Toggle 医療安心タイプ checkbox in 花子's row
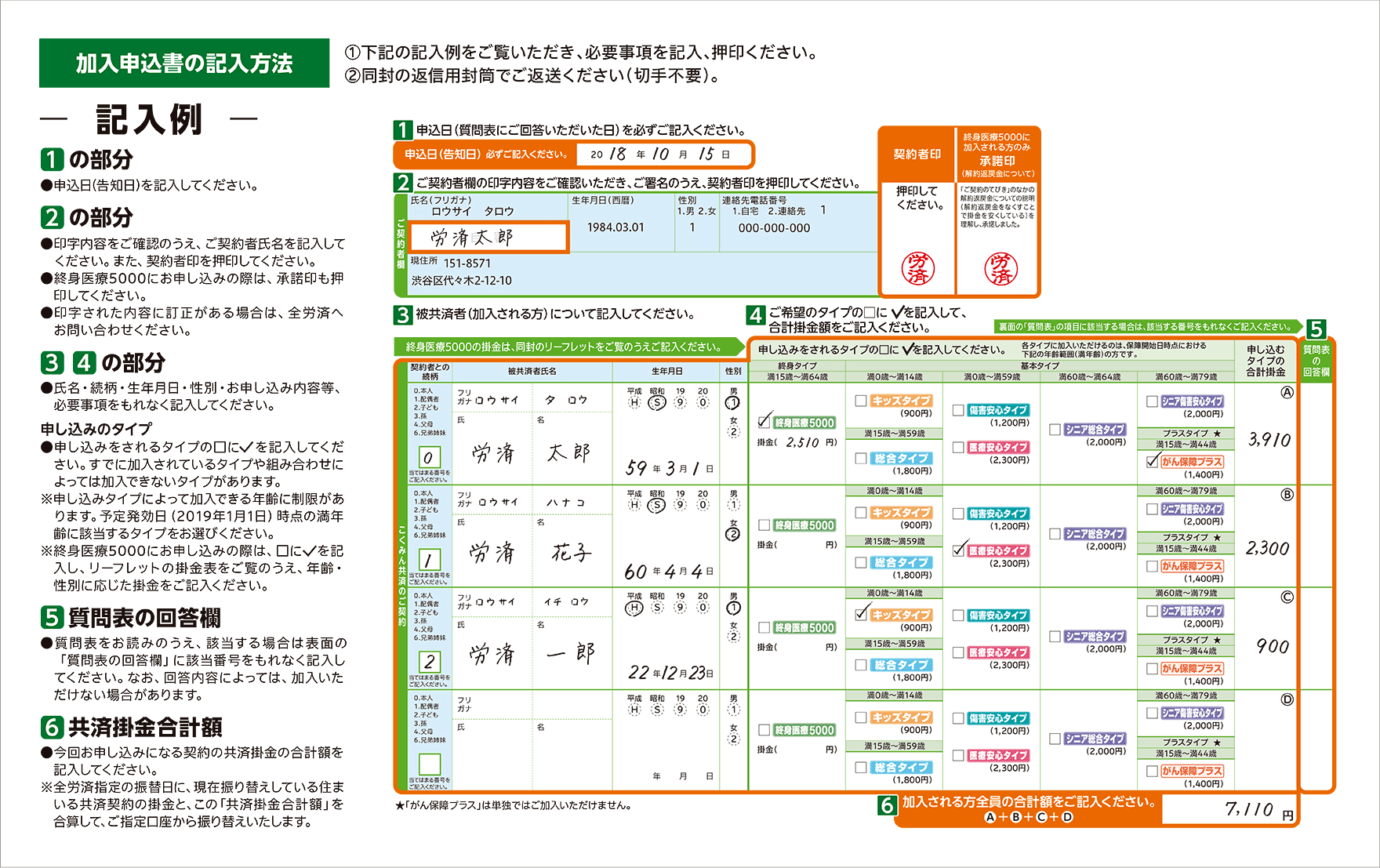 pos(958,550)
